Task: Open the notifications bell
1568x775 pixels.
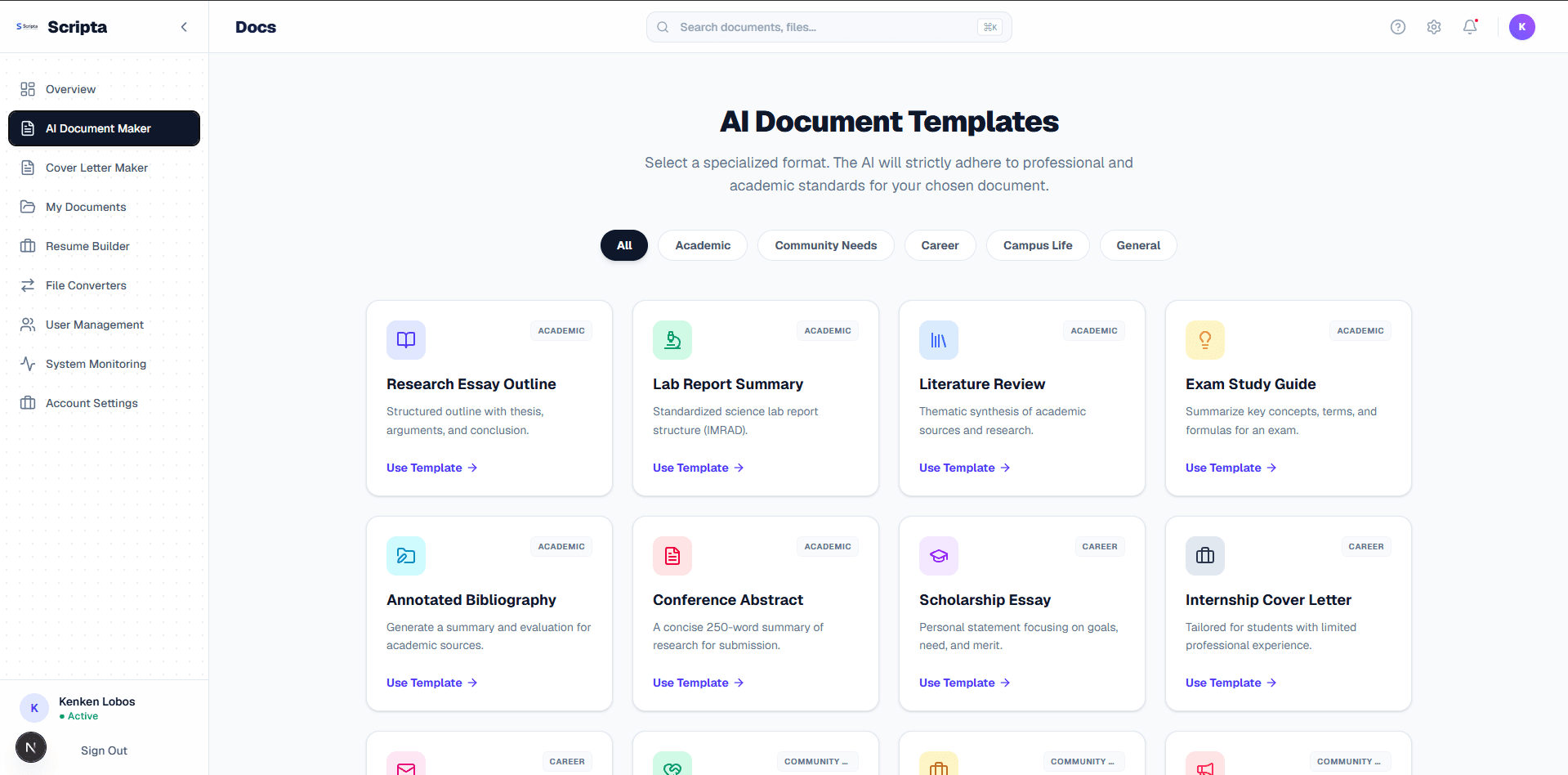Action: 1470,27
